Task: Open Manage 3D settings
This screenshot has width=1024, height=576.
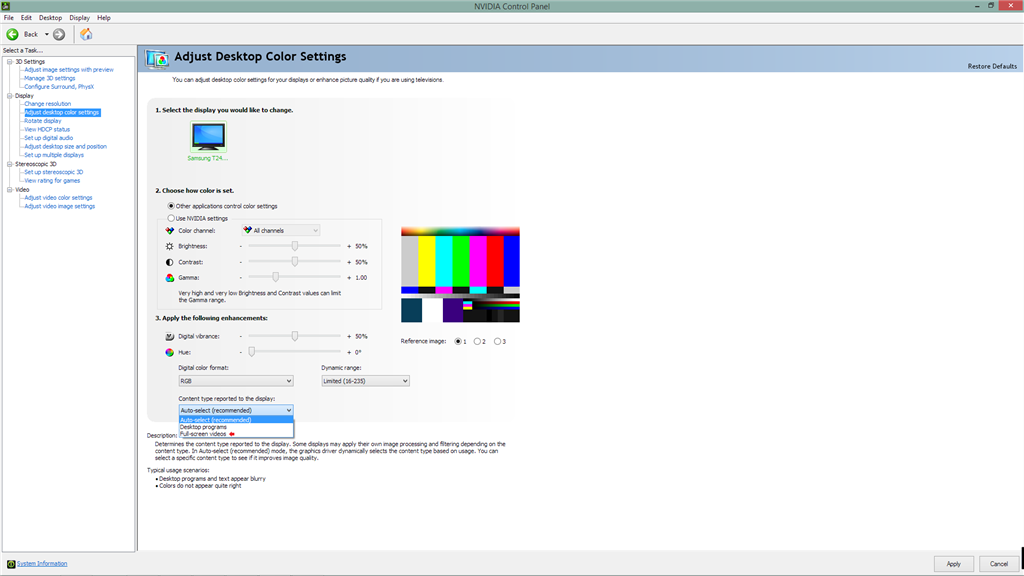Action: coord(50,78)
